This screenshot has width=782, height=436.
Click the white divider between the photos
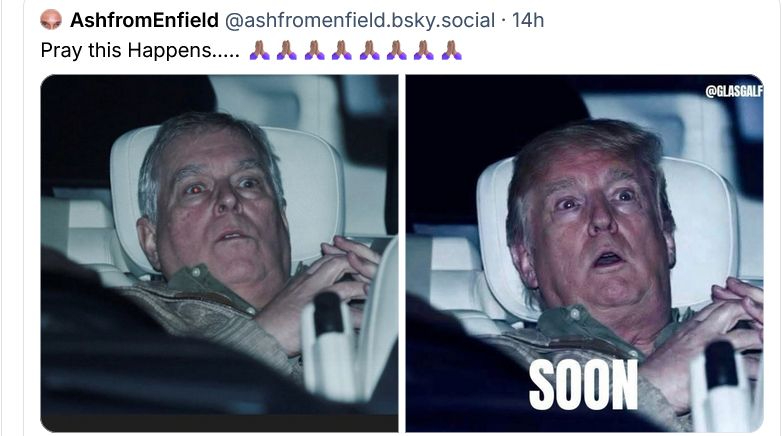coord(402,253)
